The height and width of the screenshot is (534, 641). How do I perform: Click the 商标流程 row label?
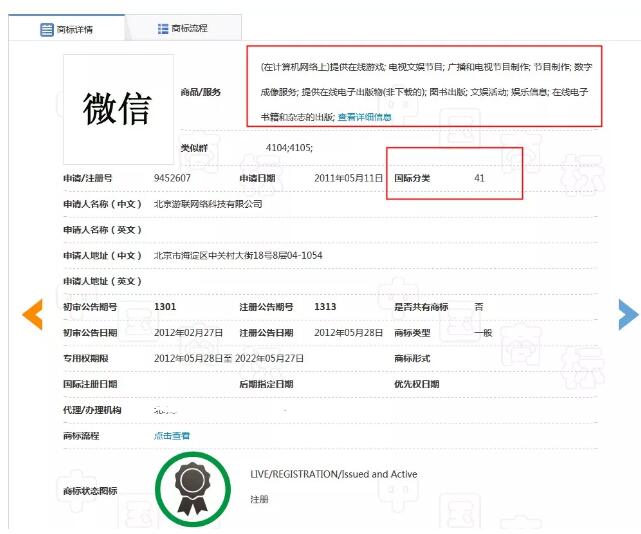click(81, 436)
